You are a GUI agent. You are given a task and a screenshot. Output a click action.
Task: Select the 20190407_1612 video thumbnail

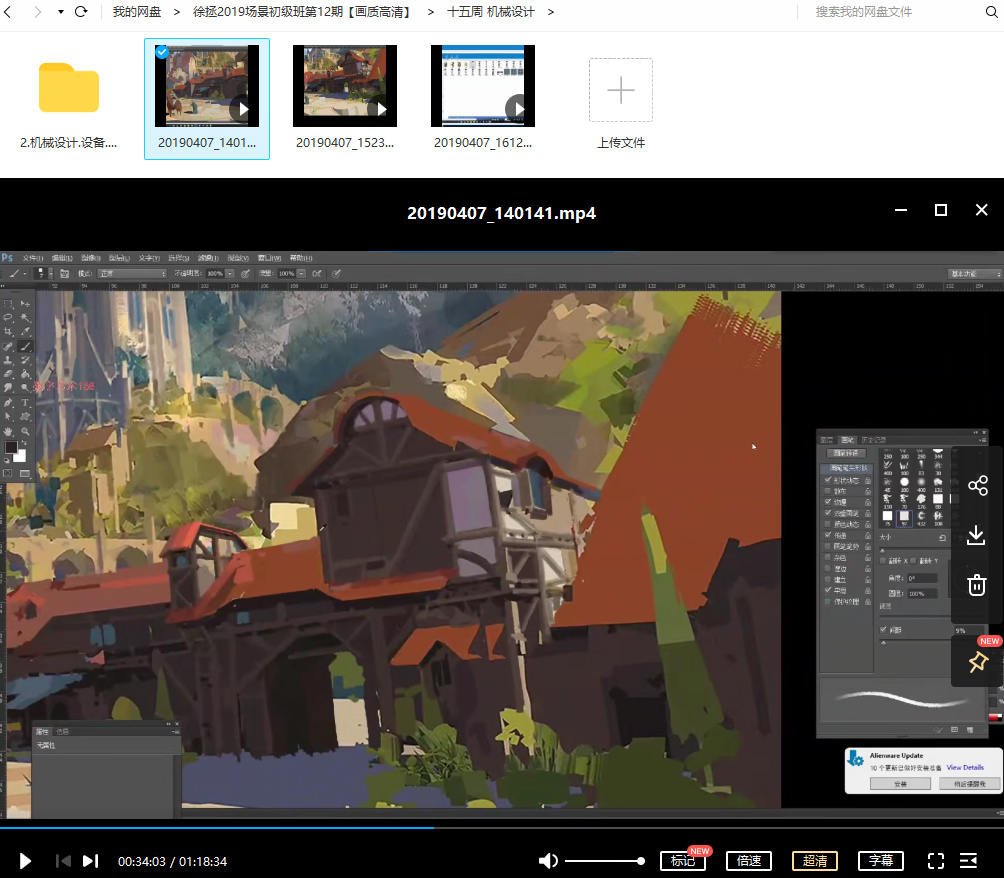pyautogui.click(x=483, y=86)
